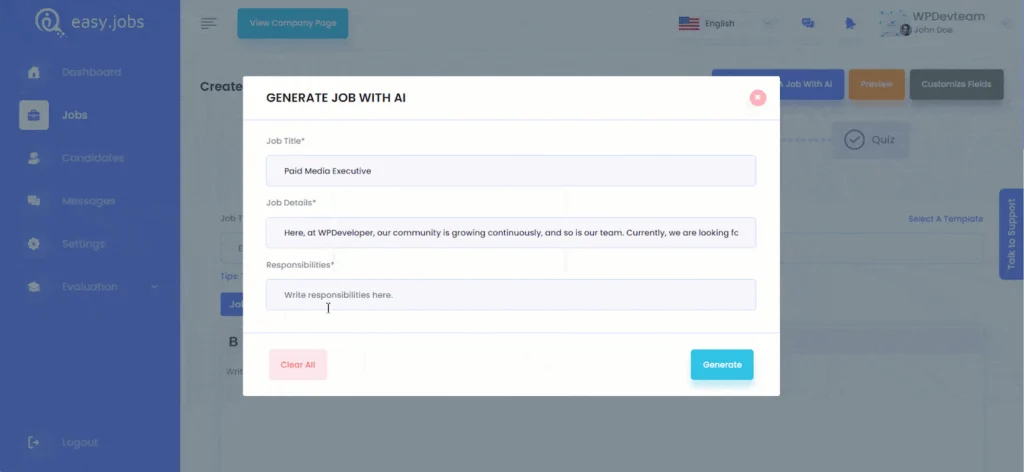Image resolution: width=1024 pixels, height=472 pixels.
Task: Open the View Company Page button
Action: point(293,23)
